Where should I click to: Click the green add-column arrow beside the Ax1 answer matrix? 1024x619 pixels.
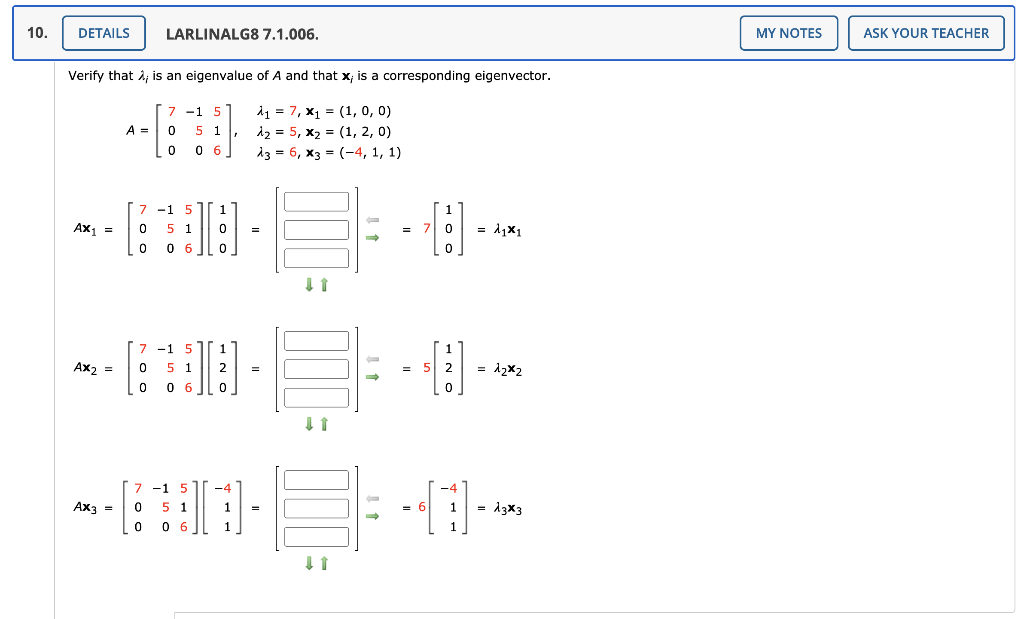pos(372,237)
